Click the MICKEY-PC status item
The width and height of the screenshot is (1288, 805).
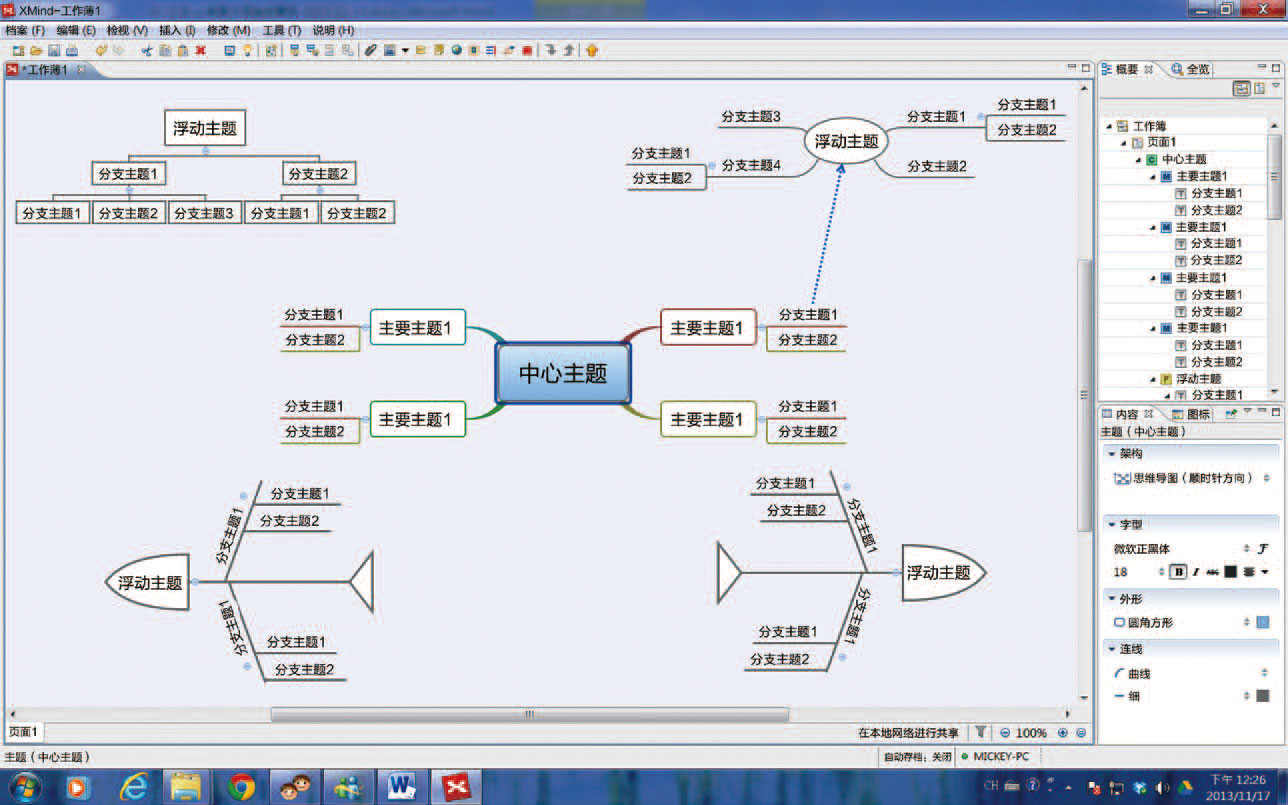[x=995, y=757]
